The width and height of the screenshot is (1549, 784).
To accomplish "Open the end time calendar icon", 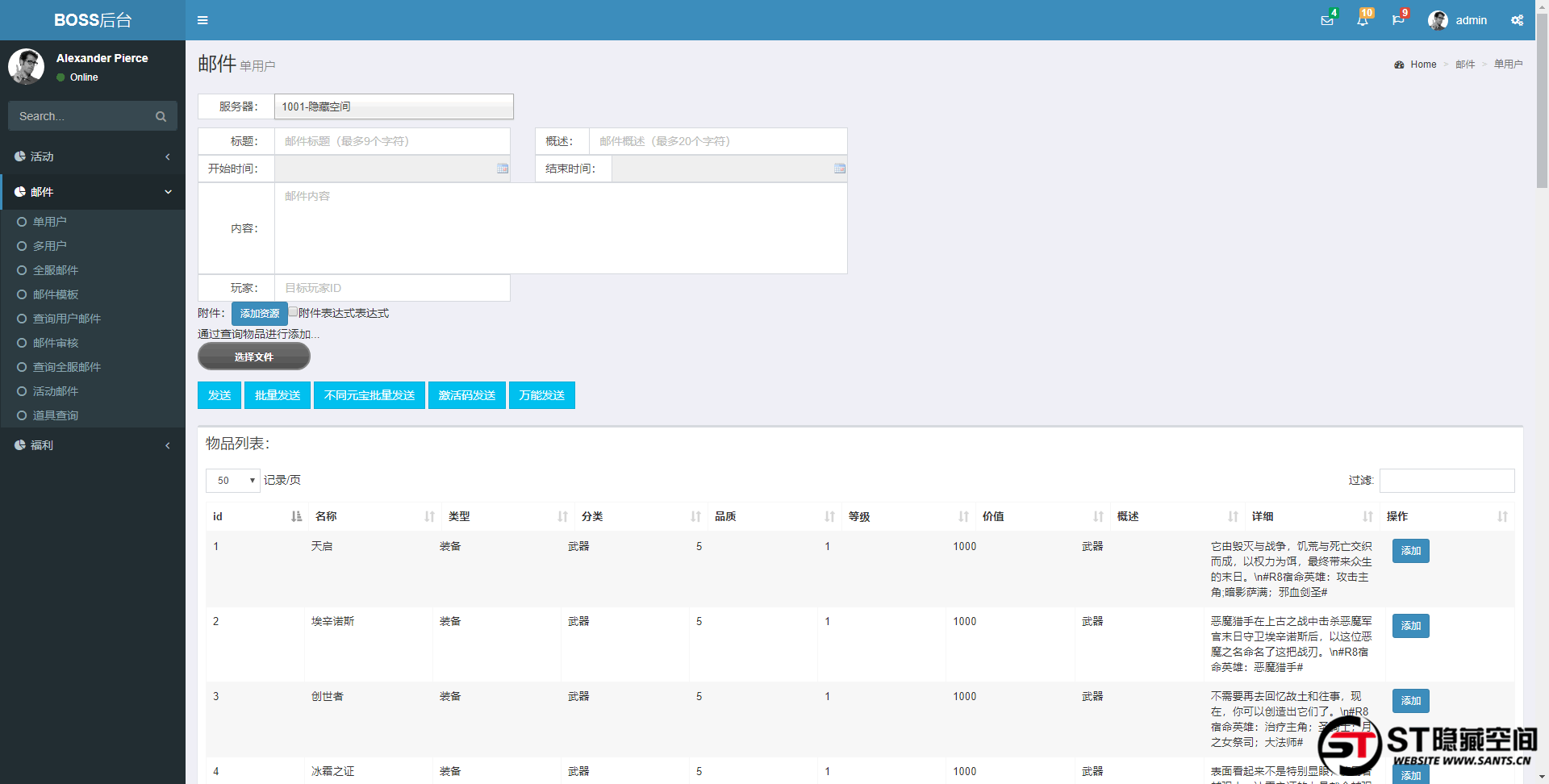I will pyautogui.click(x=840, y=169).
